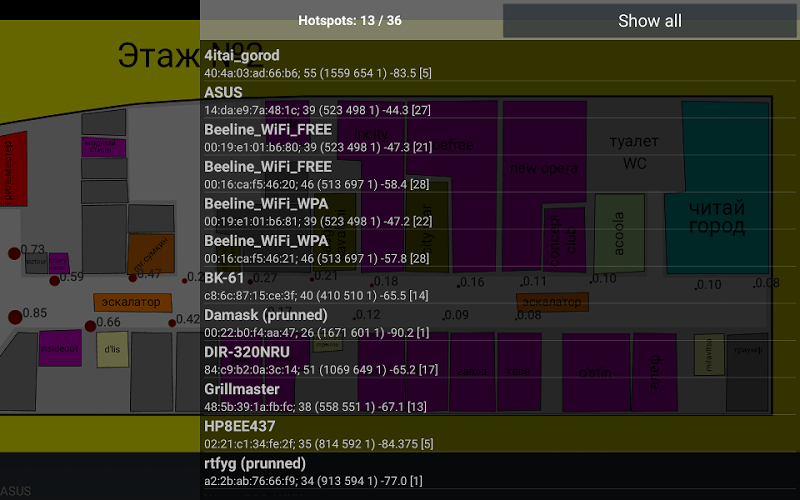
Task: Open Beeline_WiFi_FREE entry with MAC 00:19:e1:01:b6:80
Action: click(x=499, y=137)
